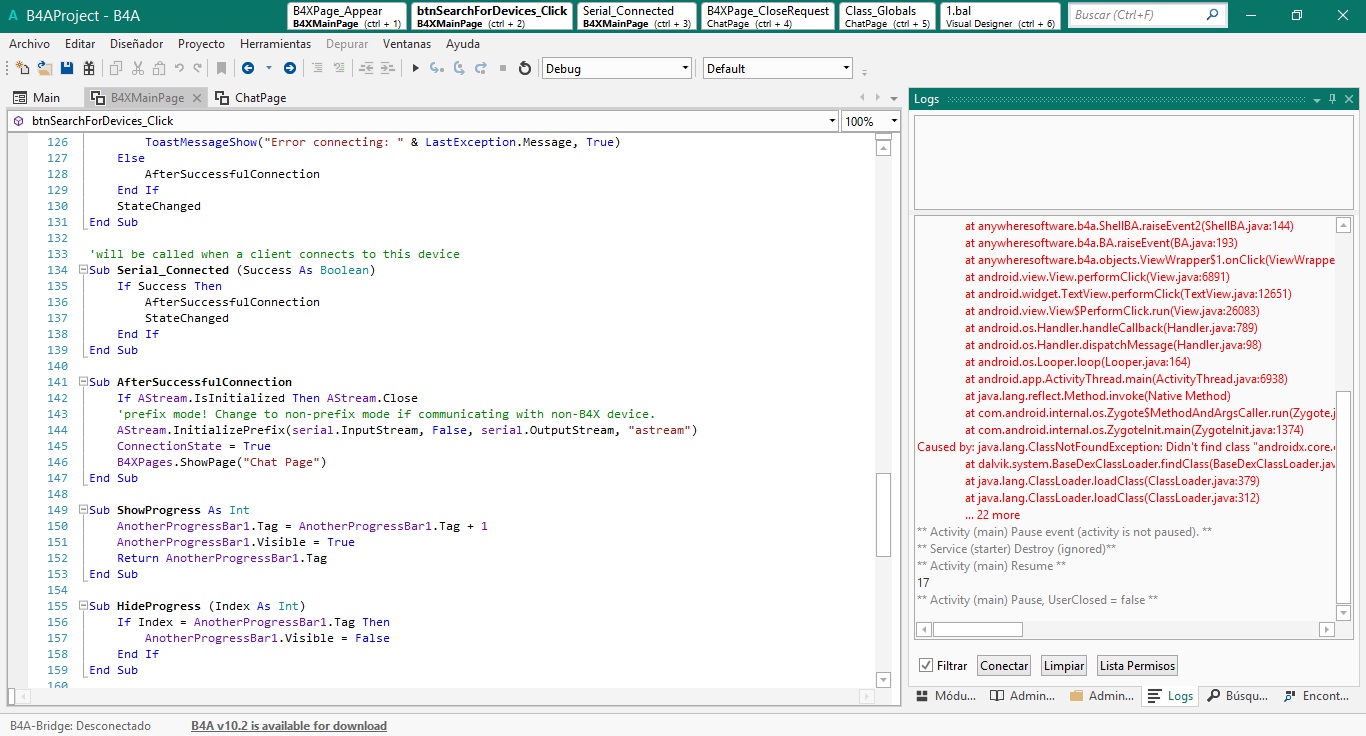Click the New file toolbar icon
The height and width of the screenshot is (736, 1366).
coord(22,68)
